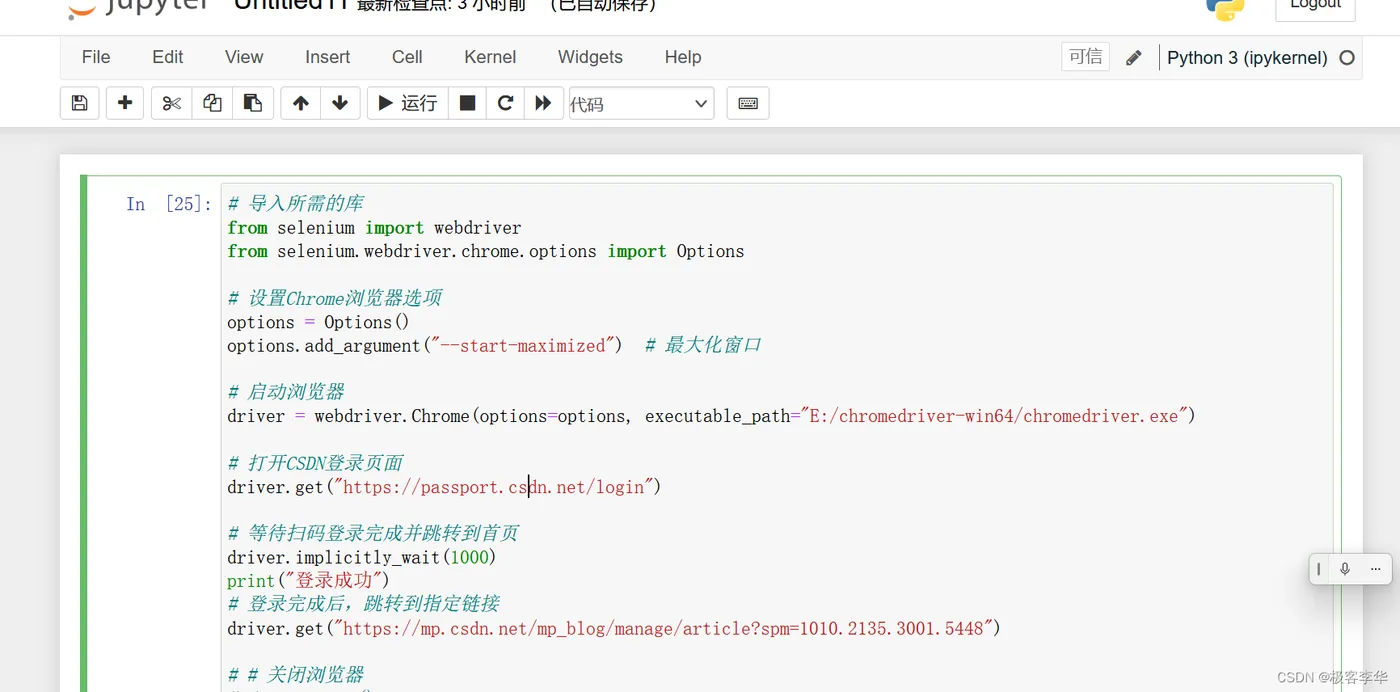
Task: Run the selected cell with 运行 button
Action: tap(407, 103)
